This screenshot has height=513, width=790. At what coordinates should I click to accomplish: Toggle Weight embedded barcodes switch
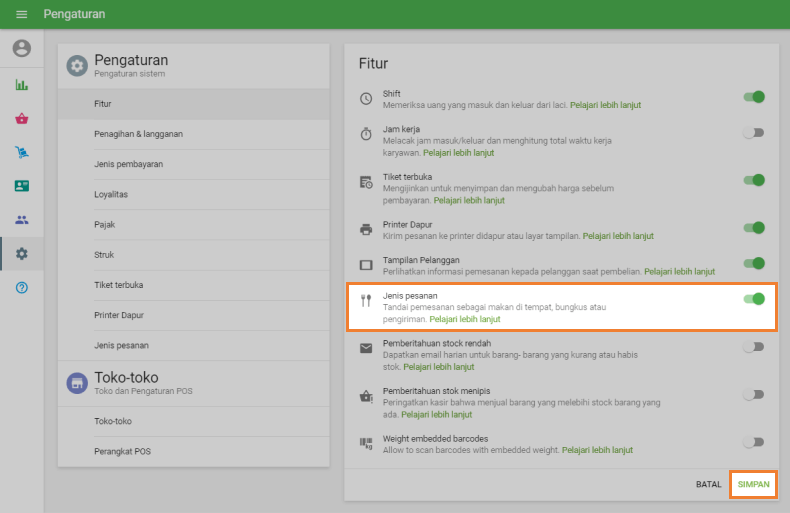pyautogui.click(x=753, y=442)
